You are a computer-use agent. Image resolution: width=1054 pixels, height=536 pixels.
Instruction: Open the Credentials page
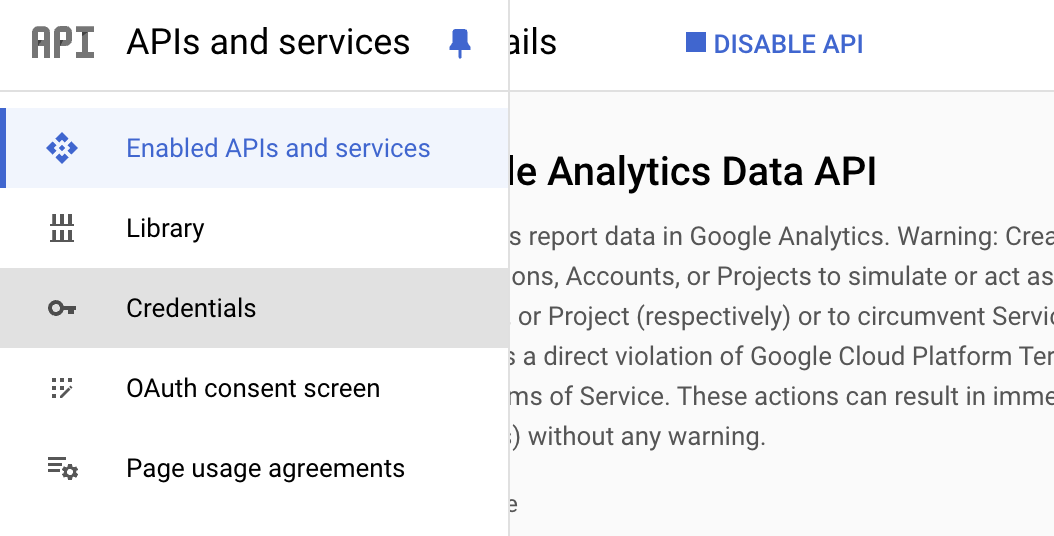point(254,308)
